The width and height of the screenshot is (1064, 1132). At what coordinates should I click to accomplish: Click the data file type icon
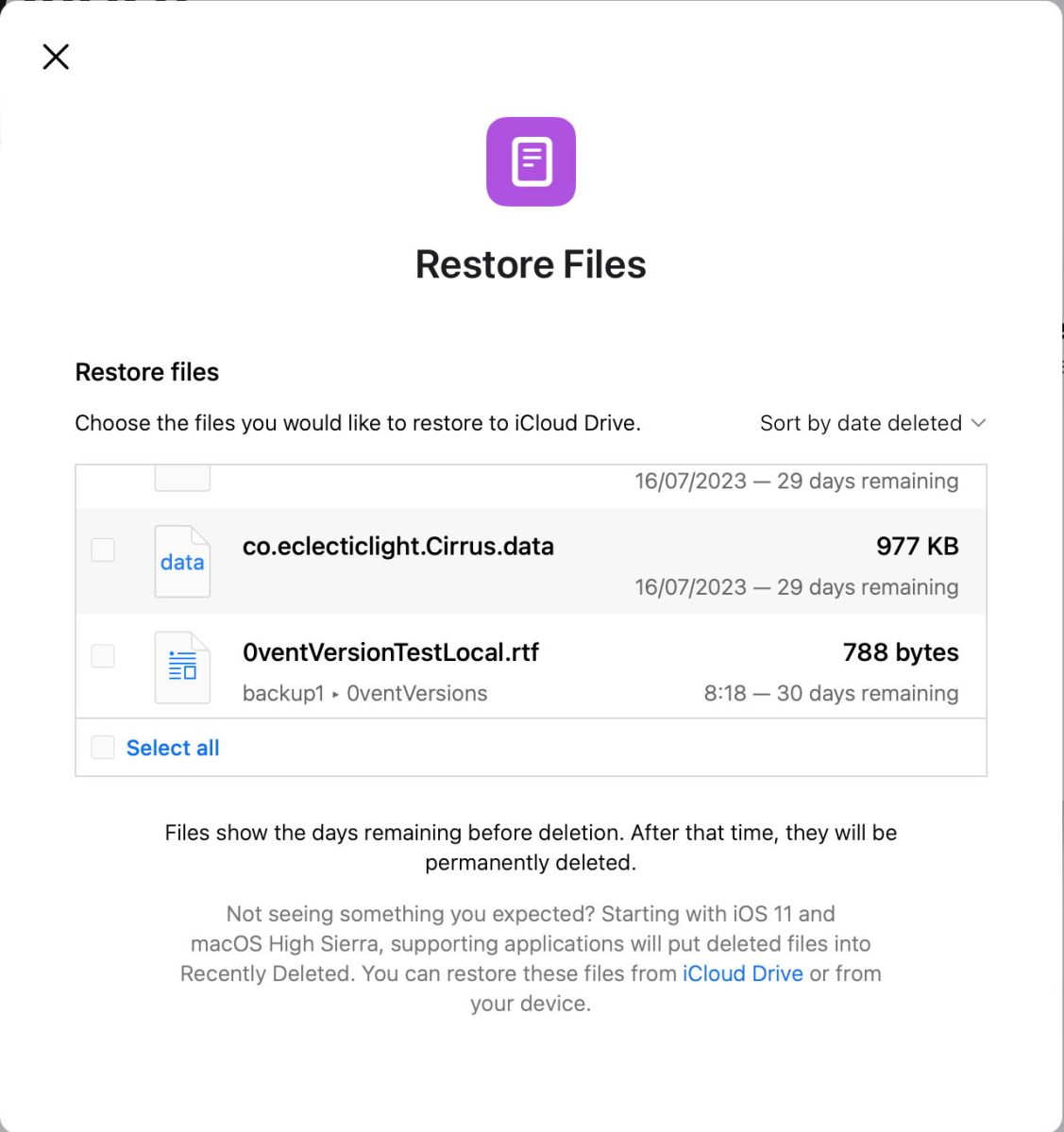coord(182,561)
